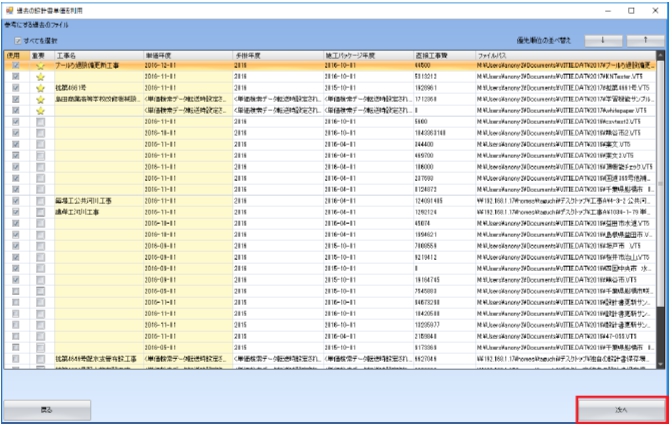Check the 重要 checkbox for 繰越工公共河川工事 row
This screenshot has height=429, width=672.
click(x=41, y=201)
